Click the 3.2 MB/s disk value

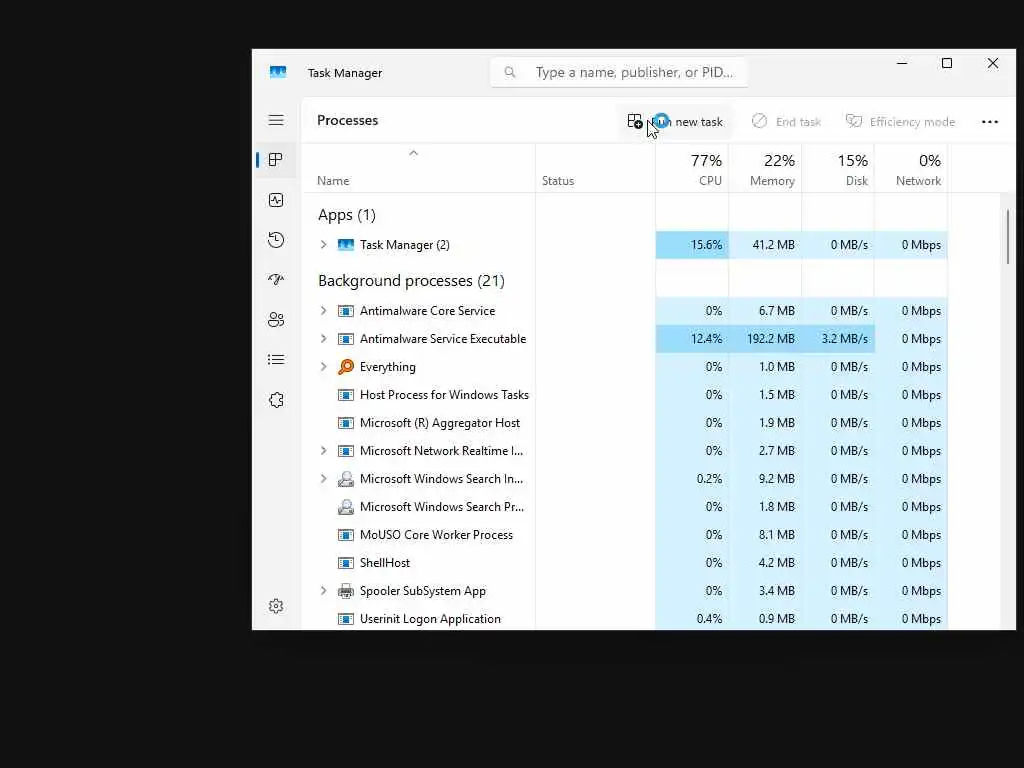[844, 339]
